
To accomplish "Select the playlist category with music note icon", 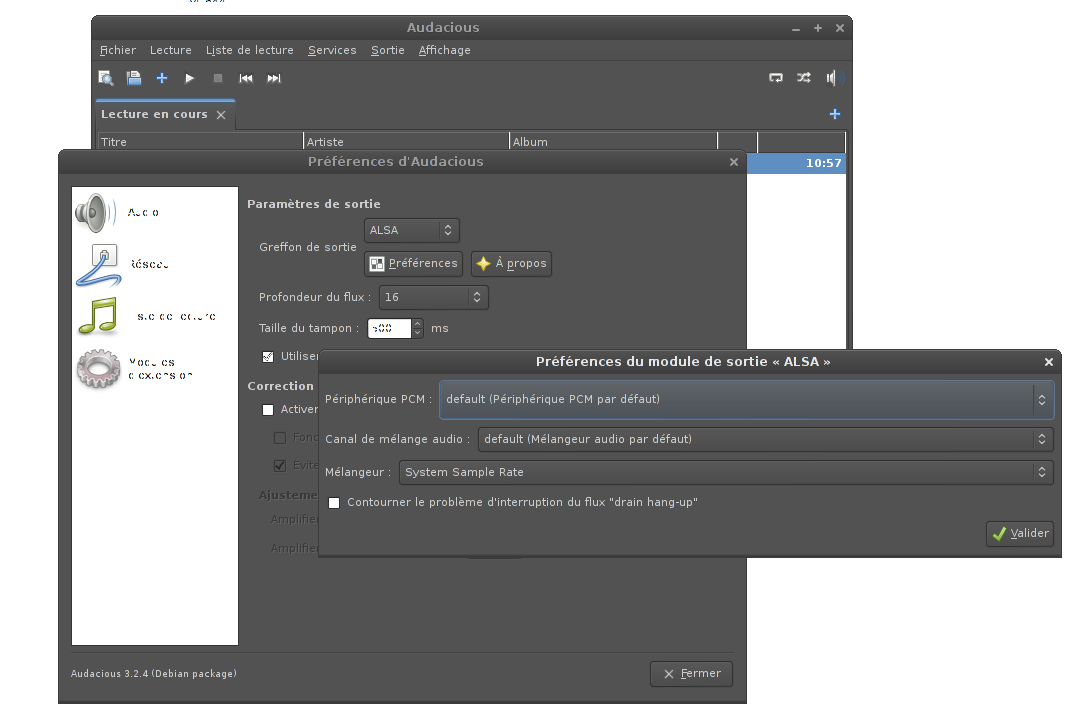I will (98, 316).
